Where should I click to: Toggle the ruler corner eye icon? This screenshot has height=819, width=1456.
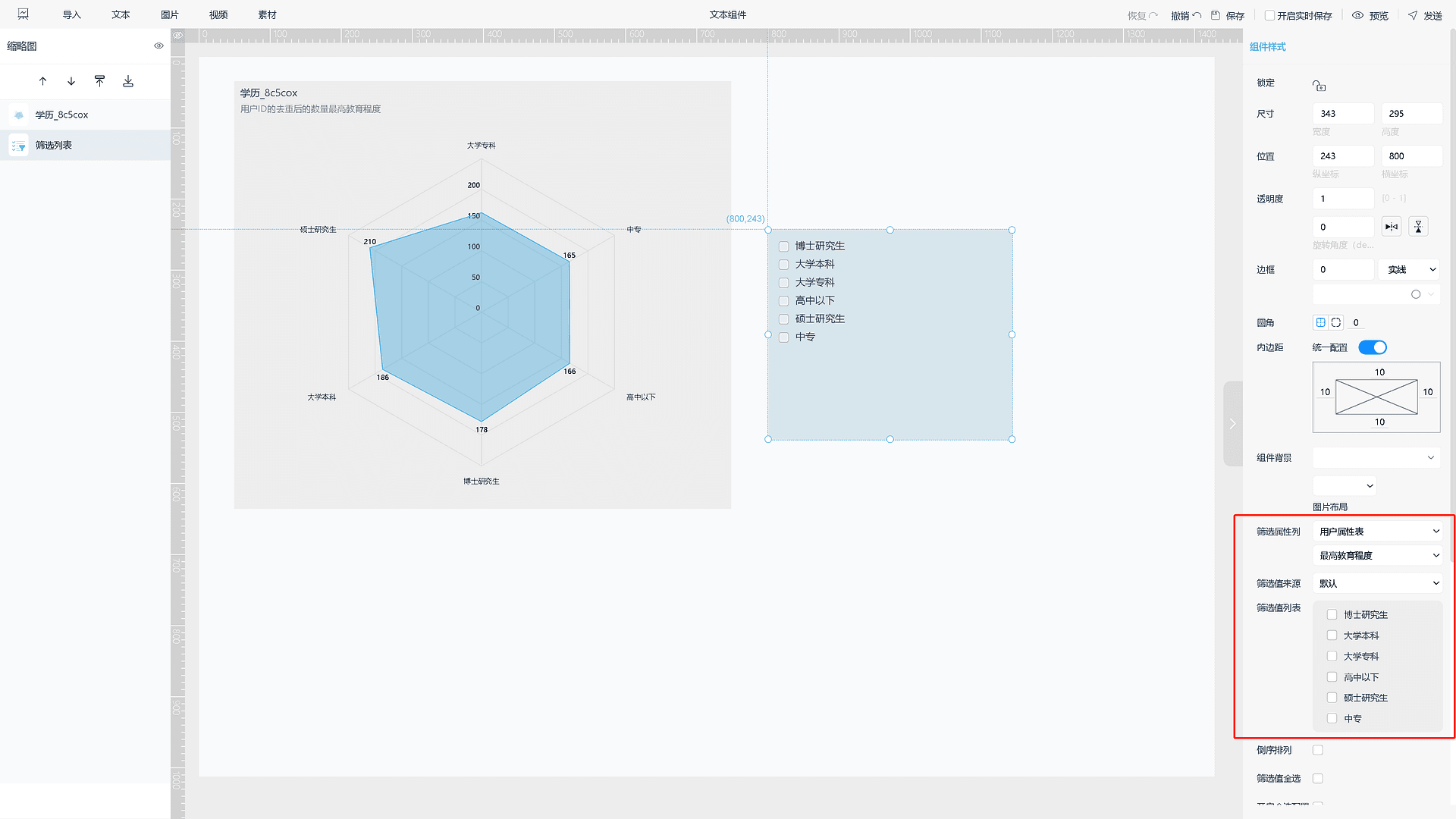[x=177, y=35]
